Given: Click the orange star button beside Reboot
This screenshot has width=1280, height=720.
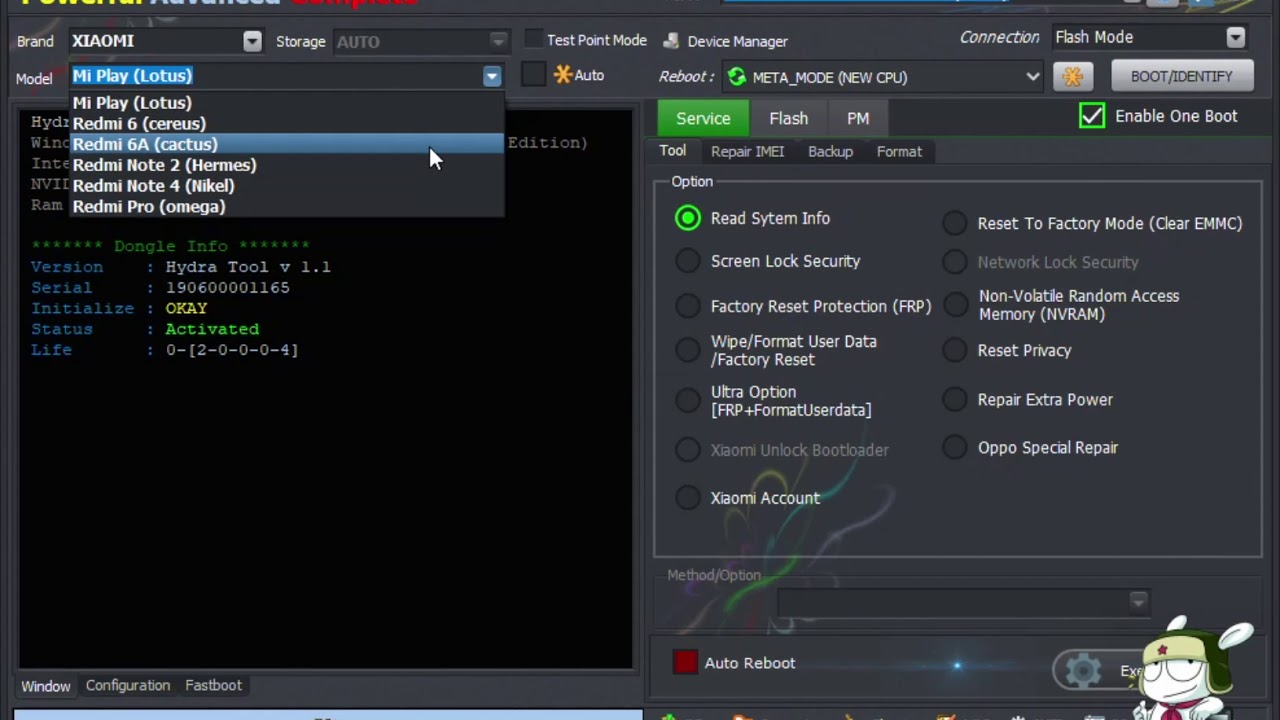Looking at the screenshot, I should coord(1073,77).
